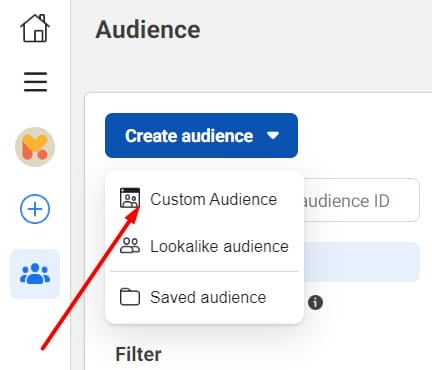Click the Custom Audience window icon
432x370 pixels.
point(130,198)
